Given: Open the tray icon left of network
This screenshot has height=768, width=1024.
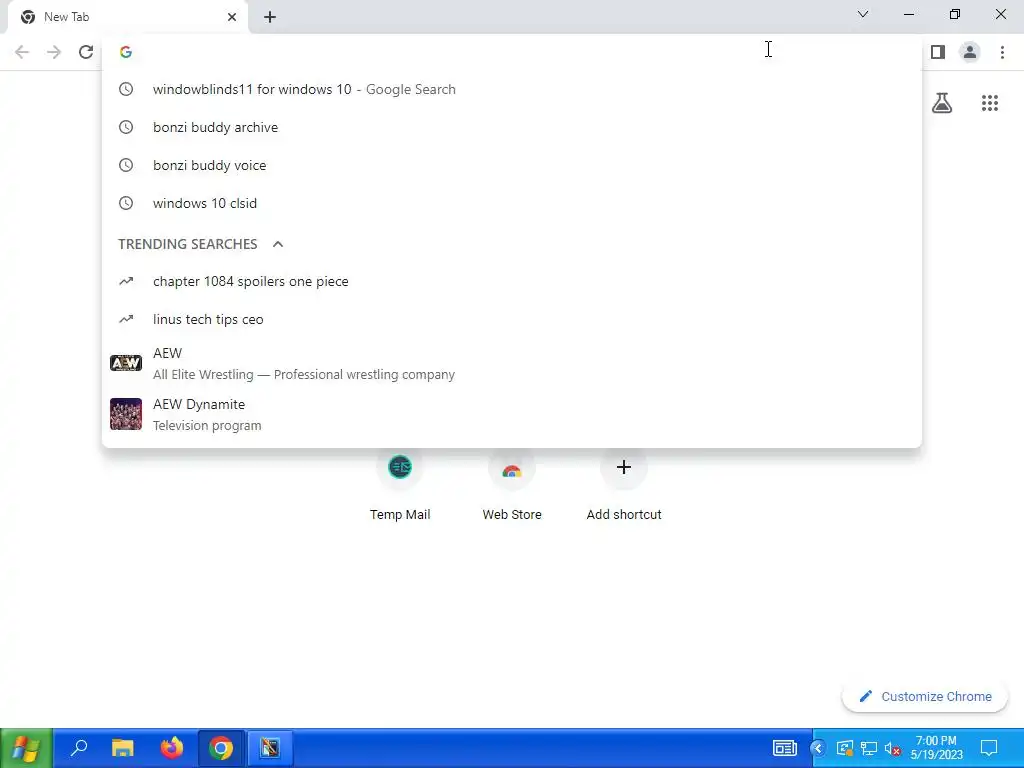Looking at the screenshot, I should point(845,748).
